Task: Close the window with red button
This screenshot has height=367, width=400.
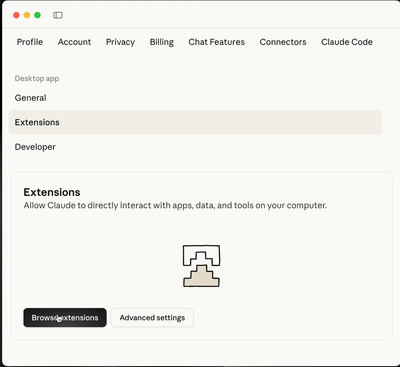Action: point(16,15)
